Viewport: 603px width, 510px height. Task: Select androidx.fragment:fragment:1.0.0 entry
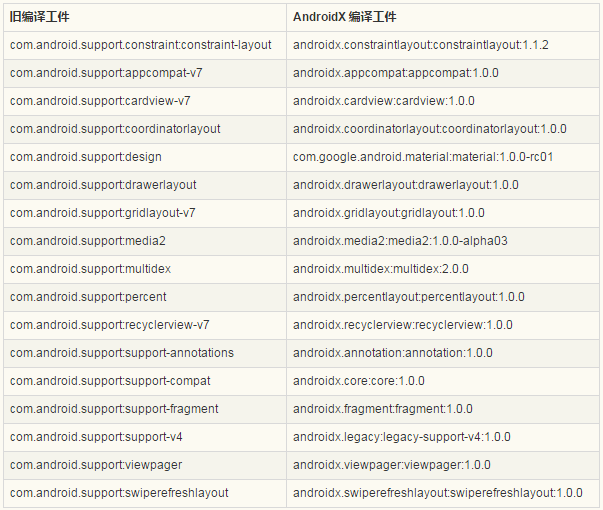coord(443,409)
